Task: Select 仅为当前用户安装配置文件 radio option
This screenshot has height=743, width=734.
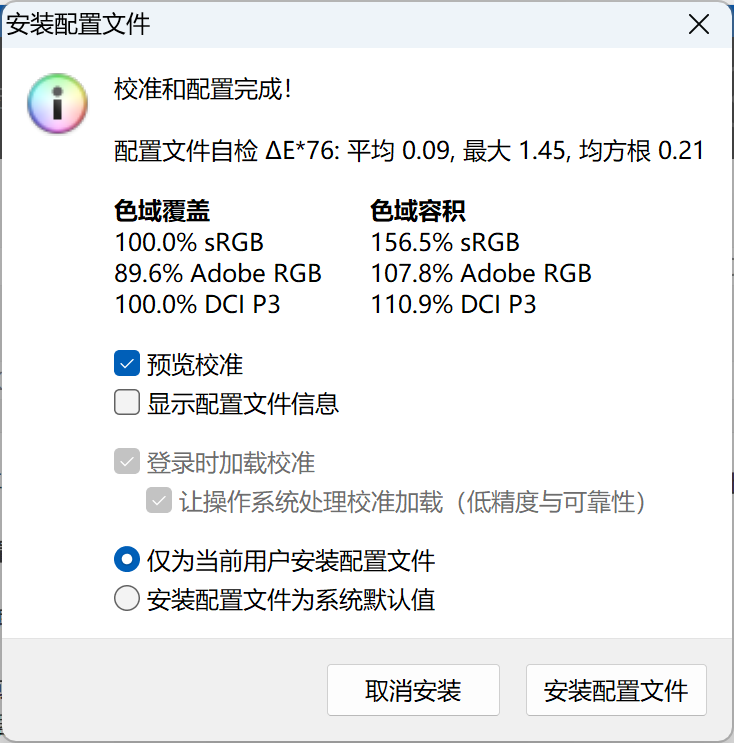Action: tap(127, 560)
